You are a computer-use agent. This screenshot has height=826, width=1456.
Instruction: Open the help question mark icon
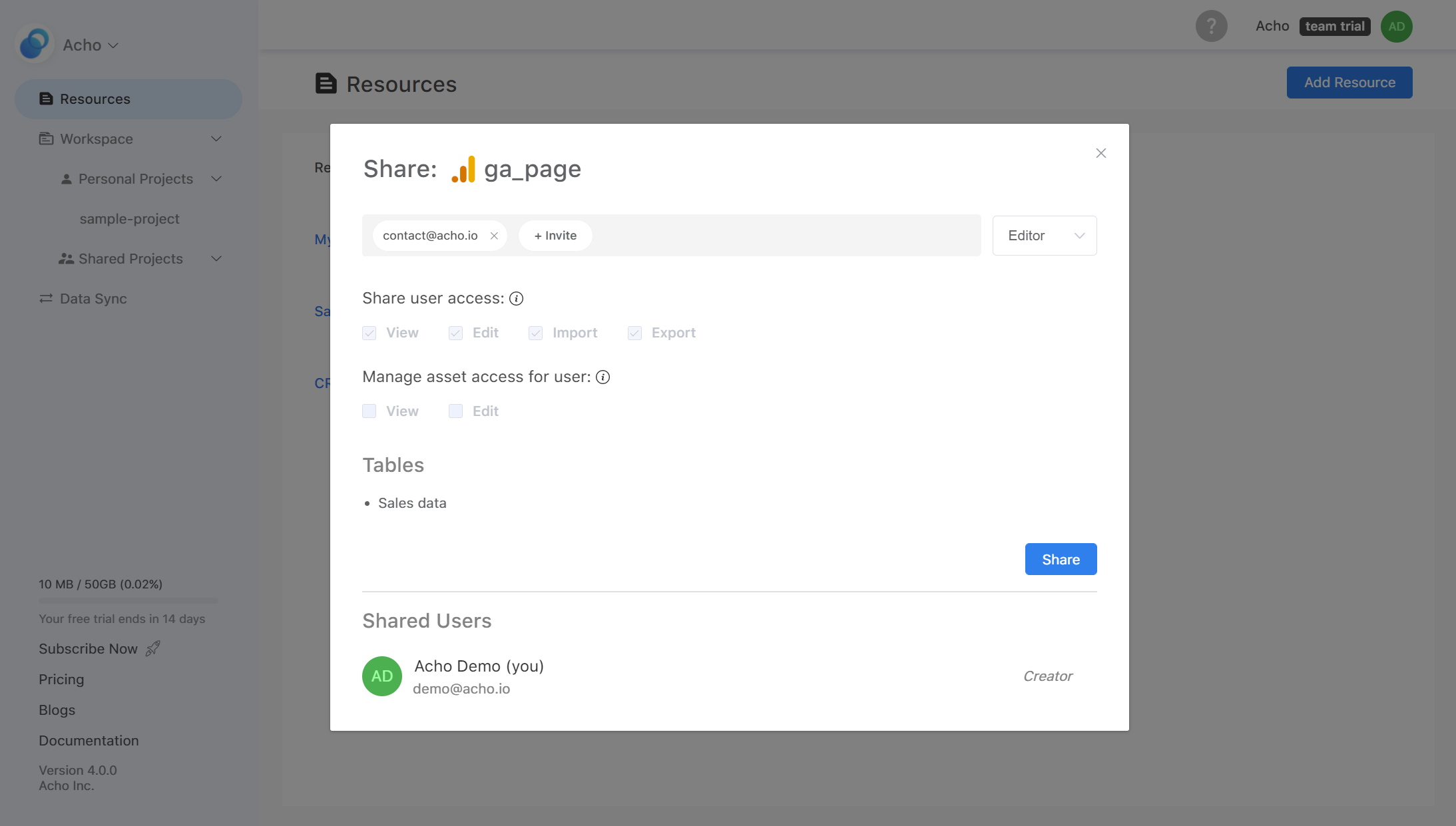click(x=1211, y=27)
